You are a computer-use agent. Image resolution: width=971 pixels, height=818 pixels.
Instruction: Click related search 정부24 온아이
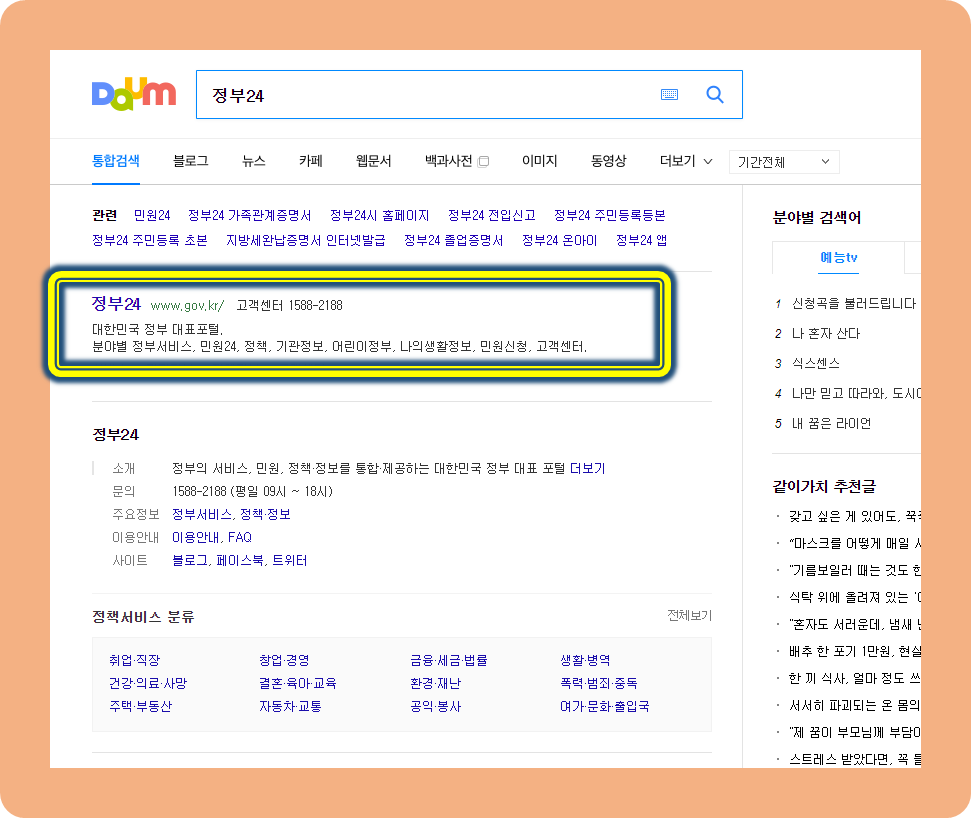point(559,240)
